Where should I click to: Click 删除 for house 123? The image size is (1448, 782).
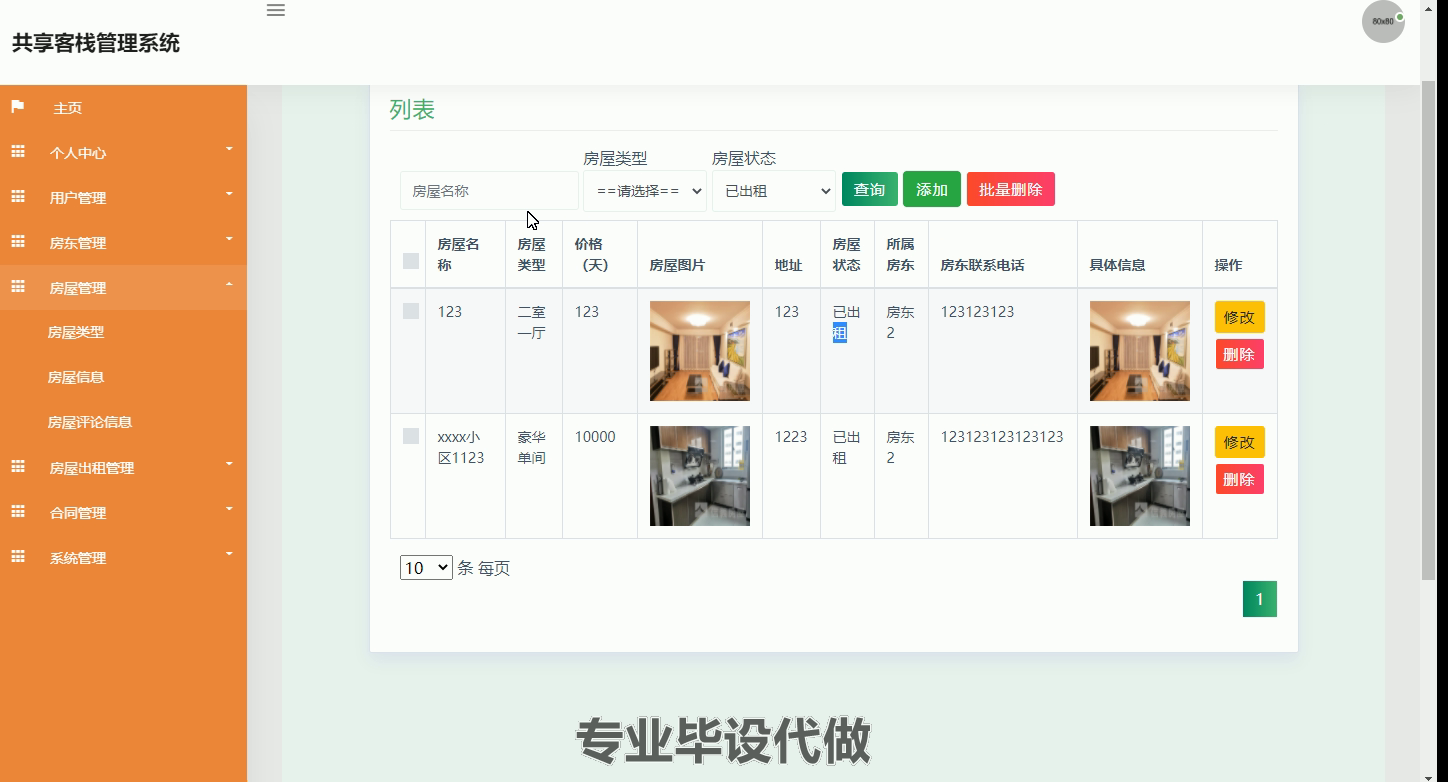click(1240, 354)
